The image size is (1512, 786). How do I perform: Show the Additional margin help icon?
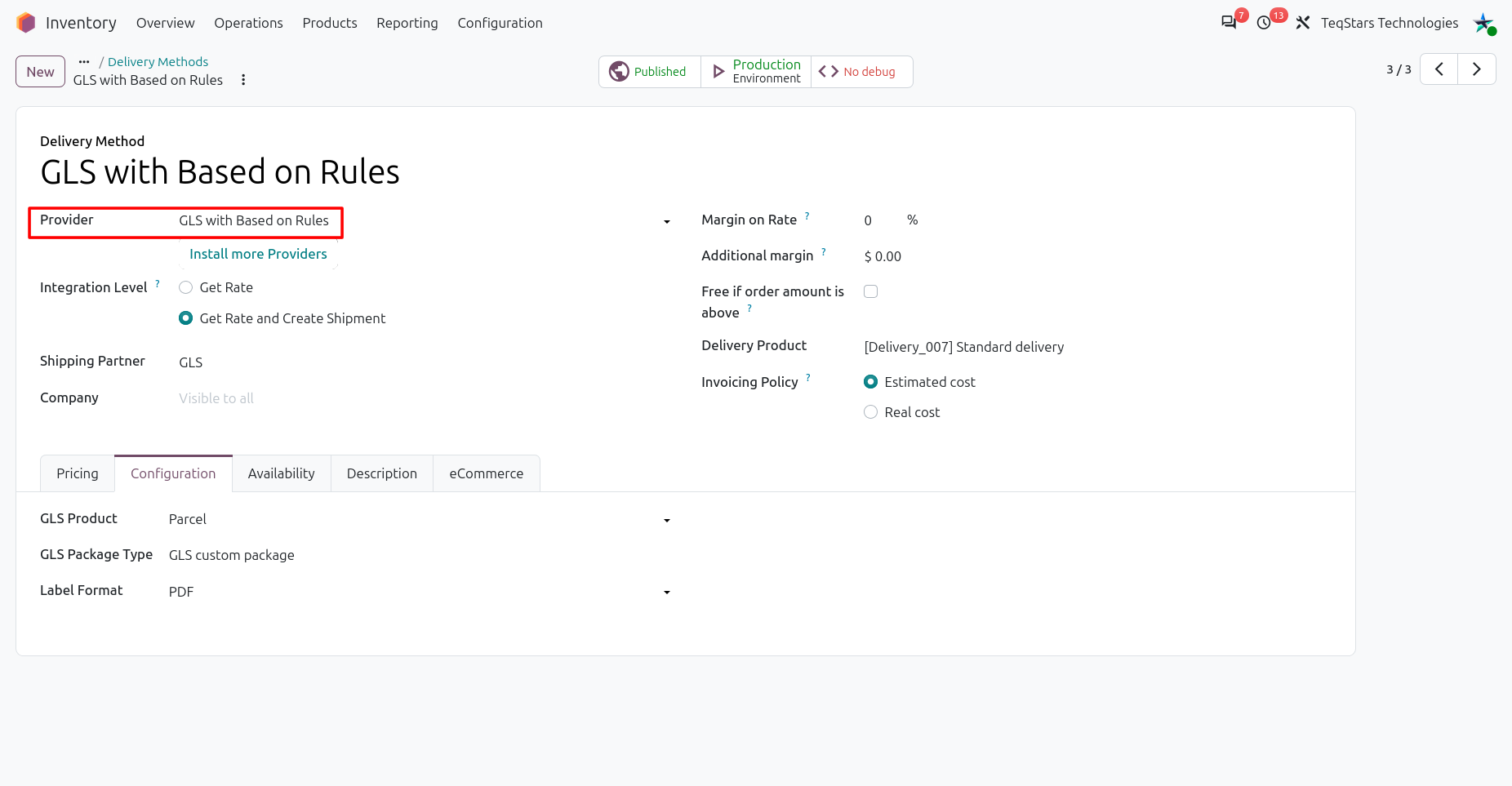824,252
